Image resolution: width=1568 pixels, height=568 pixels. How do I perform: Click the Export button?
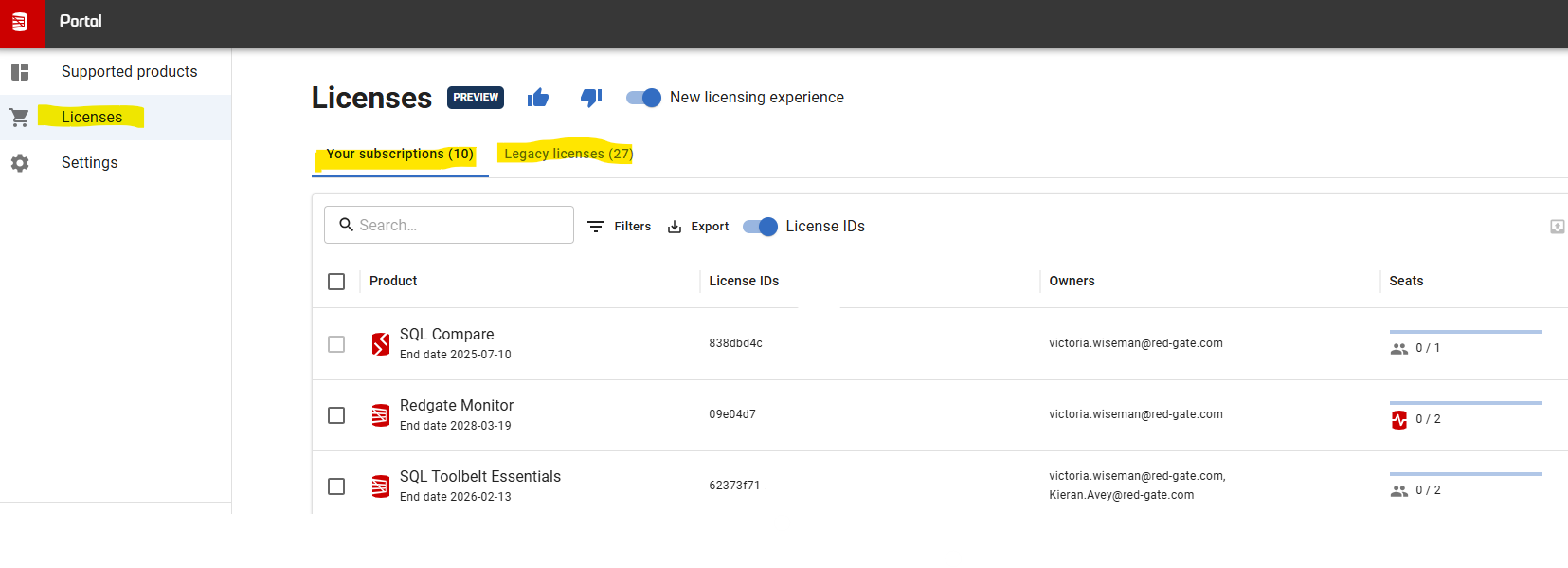(698, 227)
